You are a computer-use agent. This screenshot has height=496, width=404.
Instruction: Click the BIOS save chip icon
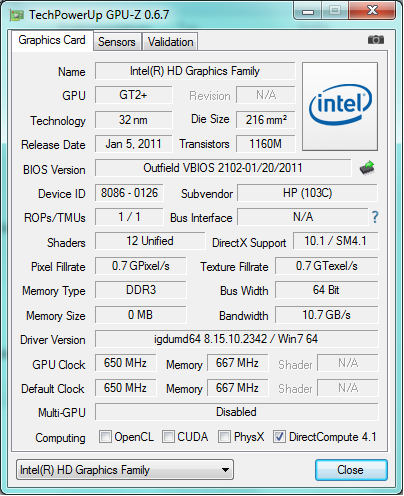(367, 168)
